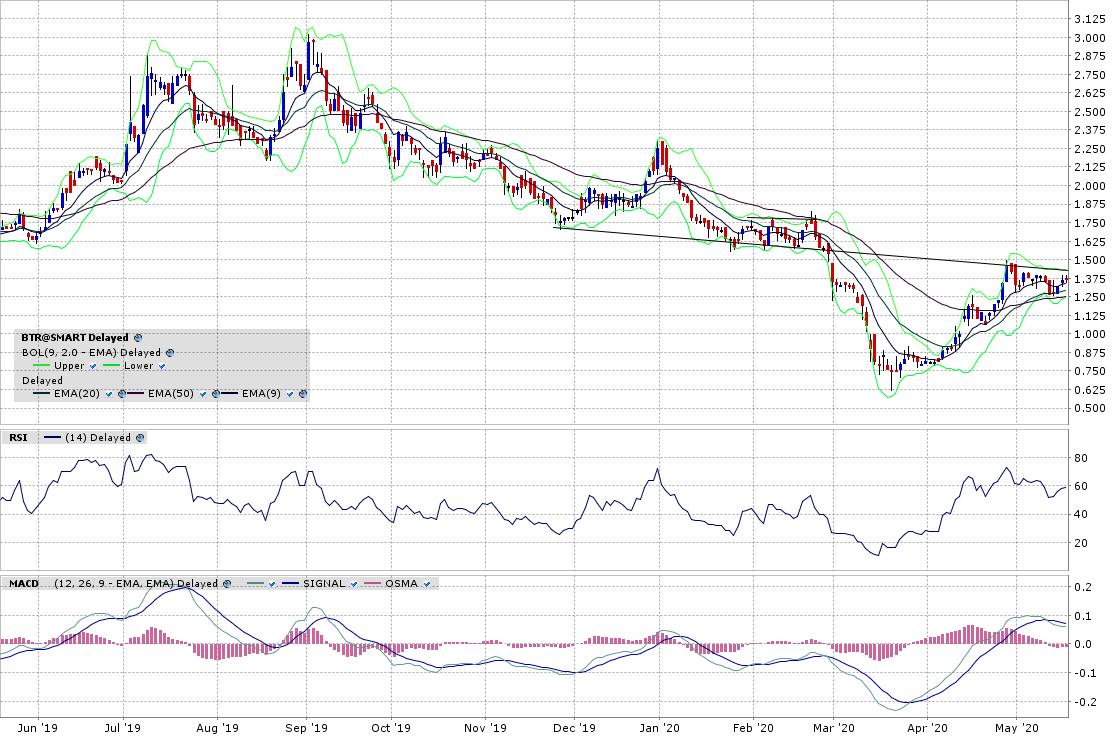Open the settings globe icon after EMA(9)

[x=304, y=394]
